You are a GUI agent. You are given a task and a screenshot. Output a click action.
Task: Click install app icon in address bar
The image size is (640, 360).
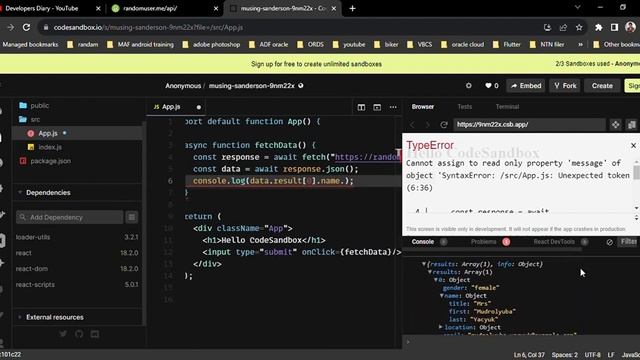(547, 27)
